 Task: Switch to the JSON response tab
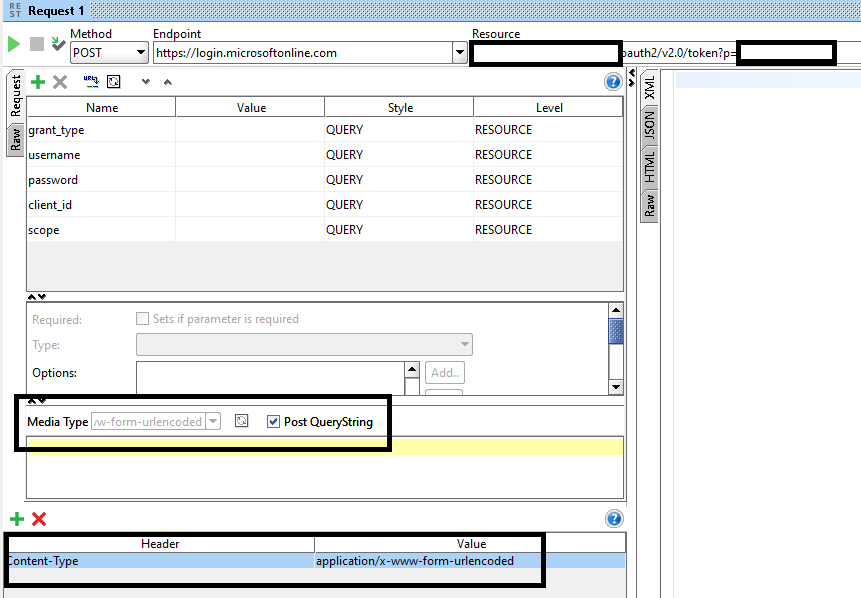tap(649, 124)
